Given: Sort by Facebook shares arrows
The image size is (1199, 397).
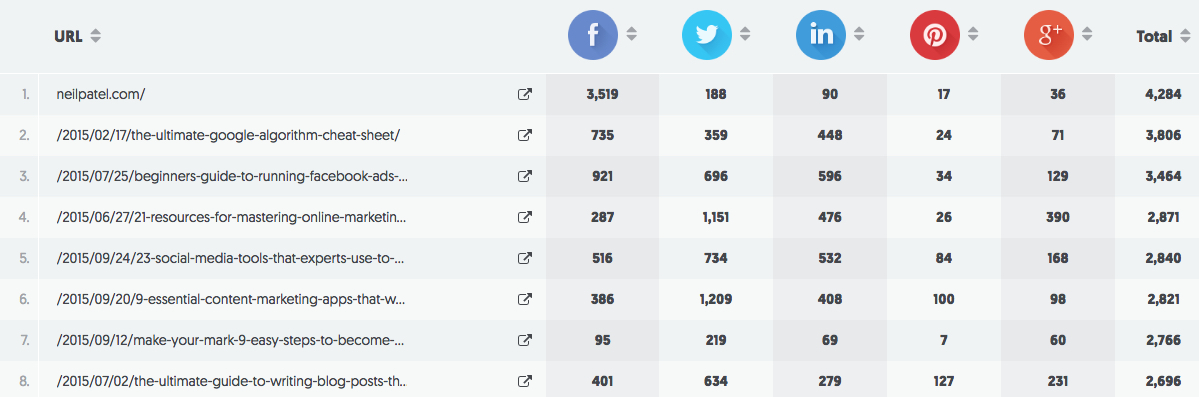Looking at the screenshot, I should pos(632,34).
